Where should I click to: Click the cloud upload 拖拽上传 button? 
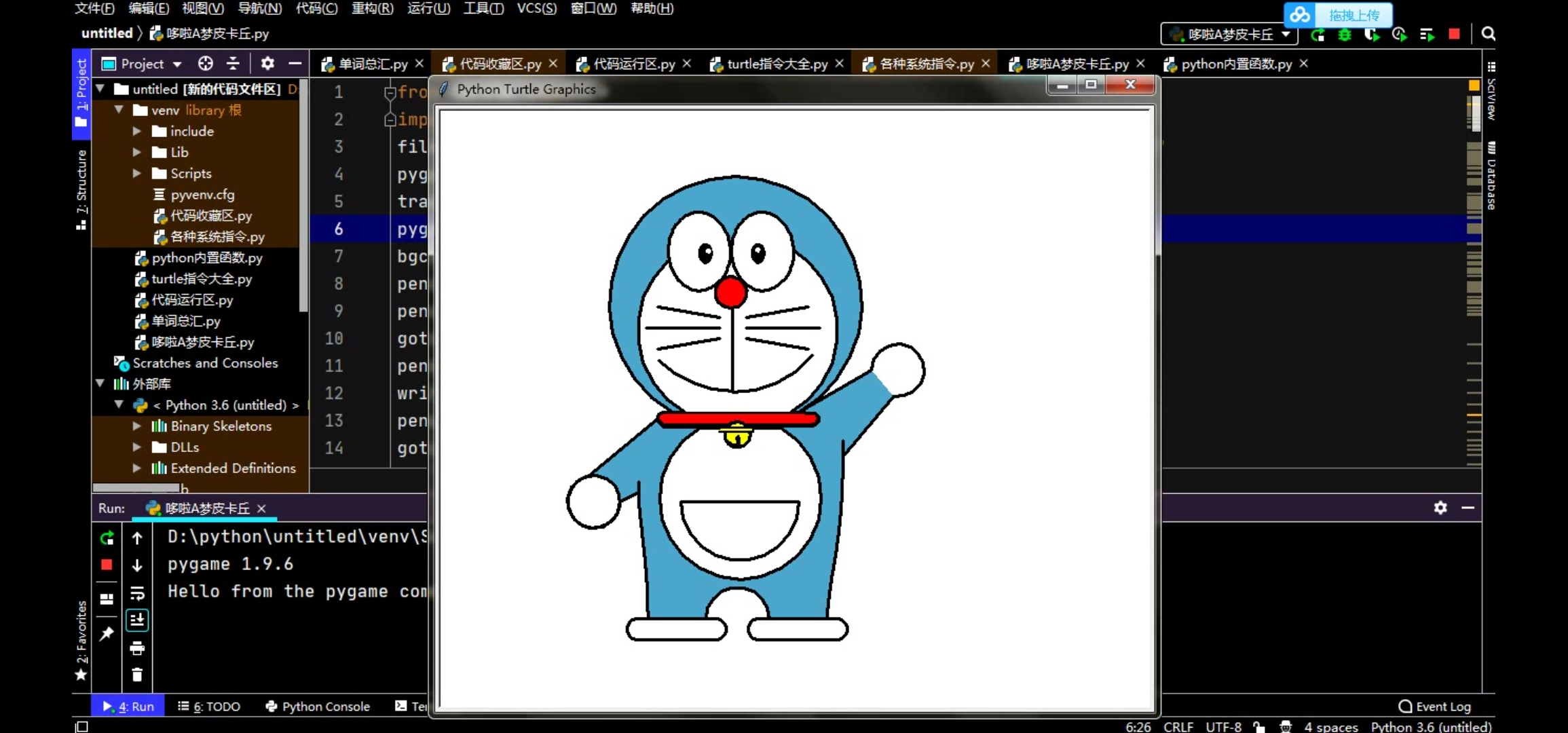(x=1338, y=15)
